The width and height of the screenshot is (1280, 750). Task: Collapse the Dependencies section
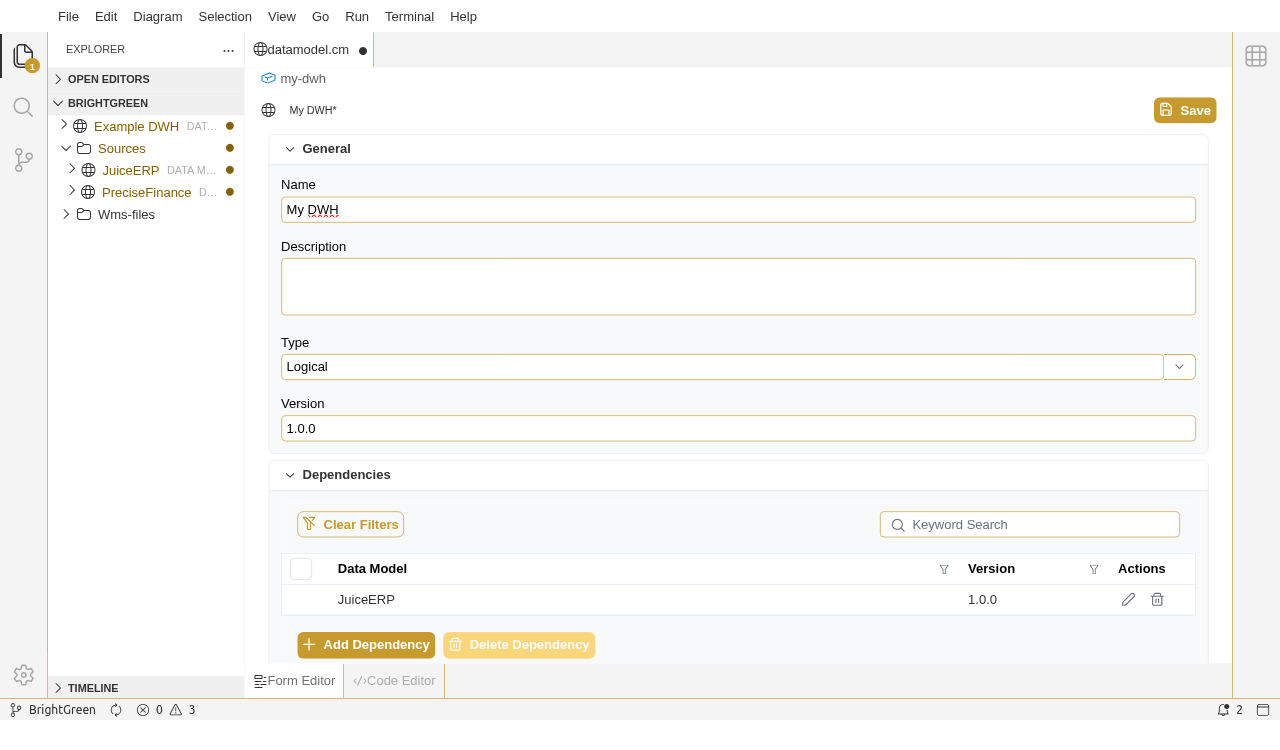point(290,475)
